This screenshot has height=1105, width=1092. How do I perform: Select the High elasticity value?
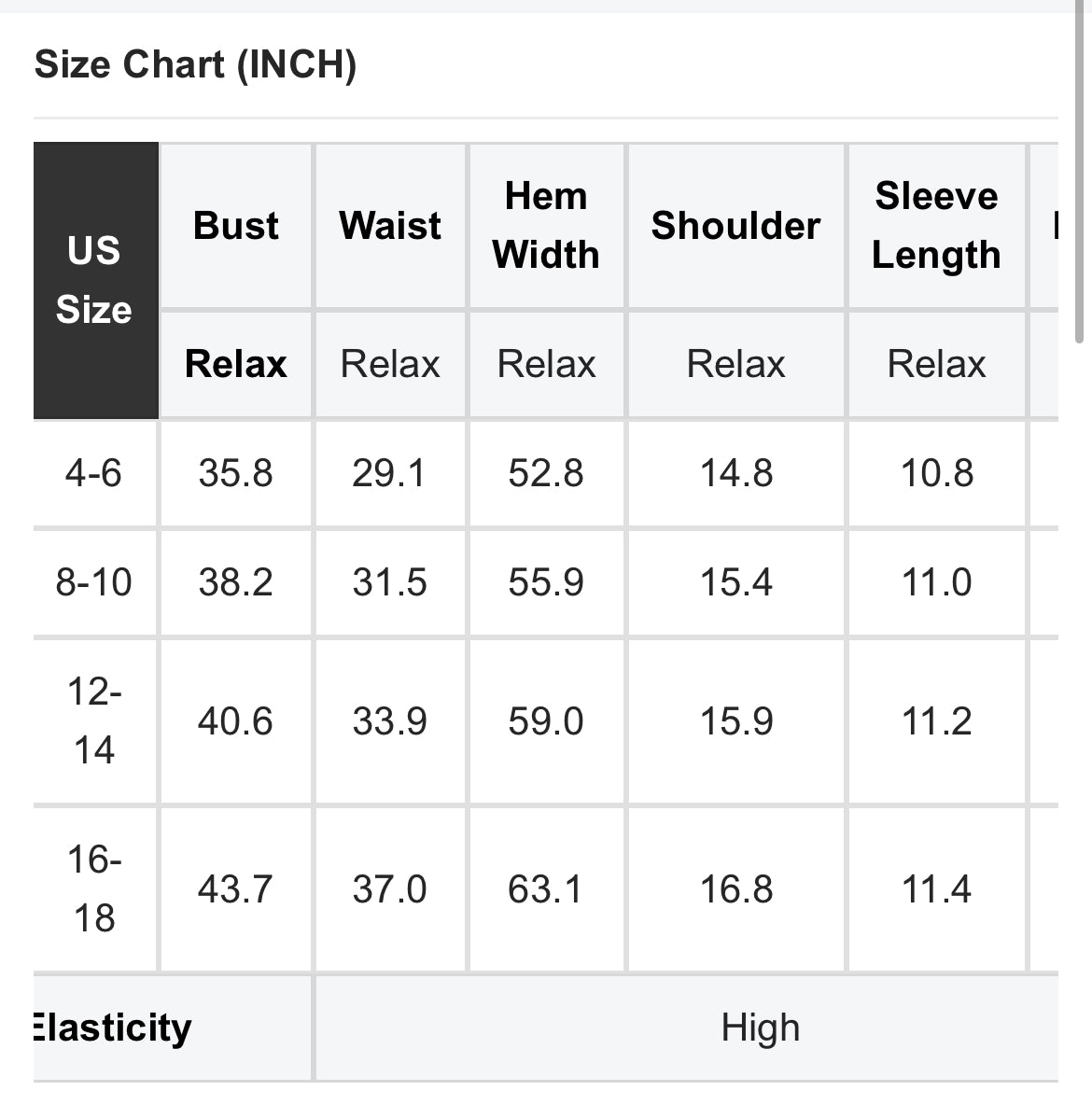tap(760, 1028)
